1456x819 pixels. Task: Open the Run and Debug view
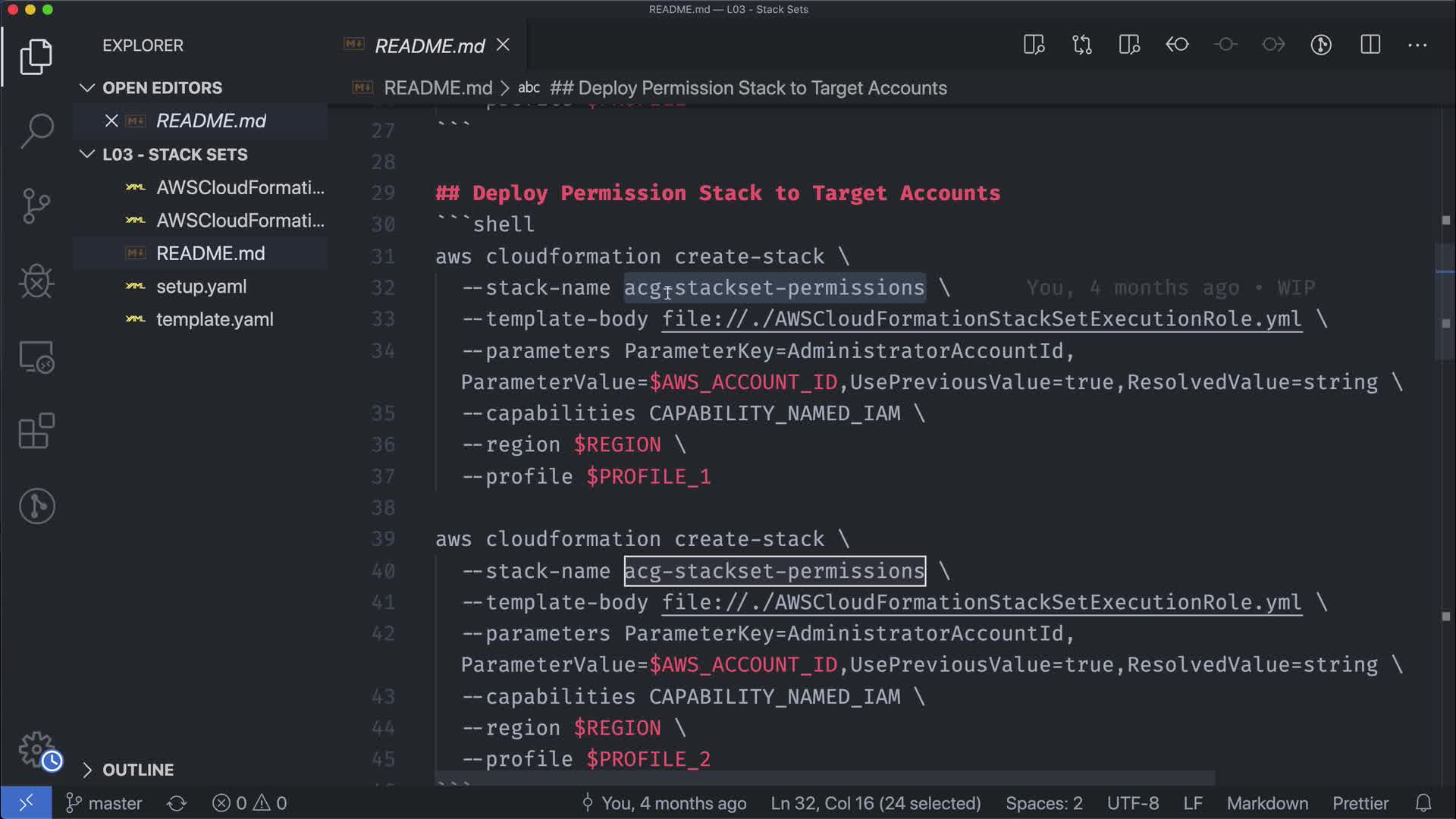(x=36, y=281)
